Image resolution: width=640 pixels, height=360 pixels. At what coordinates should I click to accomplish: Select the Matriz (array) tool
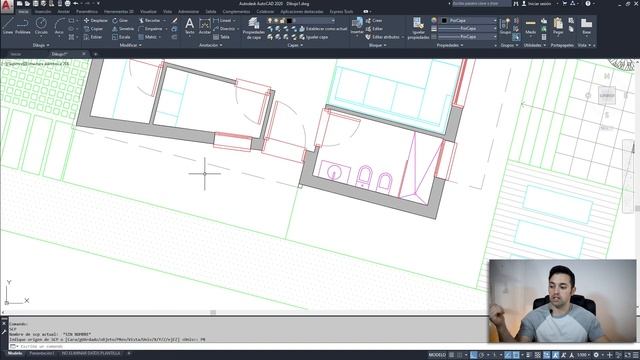pyautogui.click(x=148, y=37)
